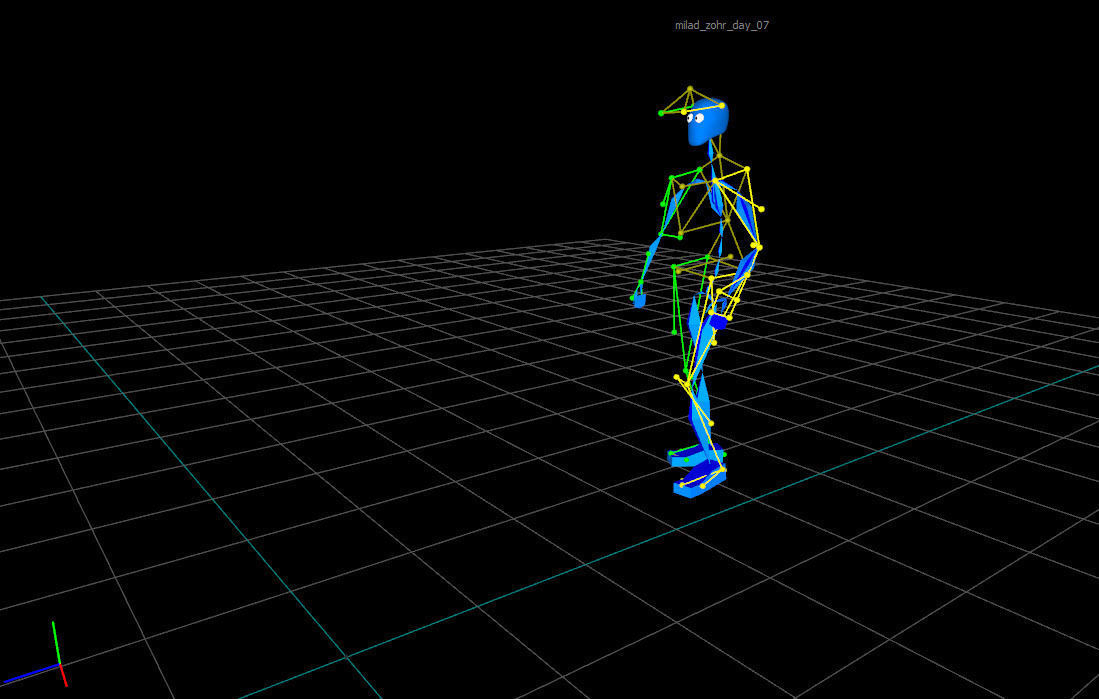1099x699 pixels.
Task: Select the blue head segment with eyes
Action: coord(708,123)
